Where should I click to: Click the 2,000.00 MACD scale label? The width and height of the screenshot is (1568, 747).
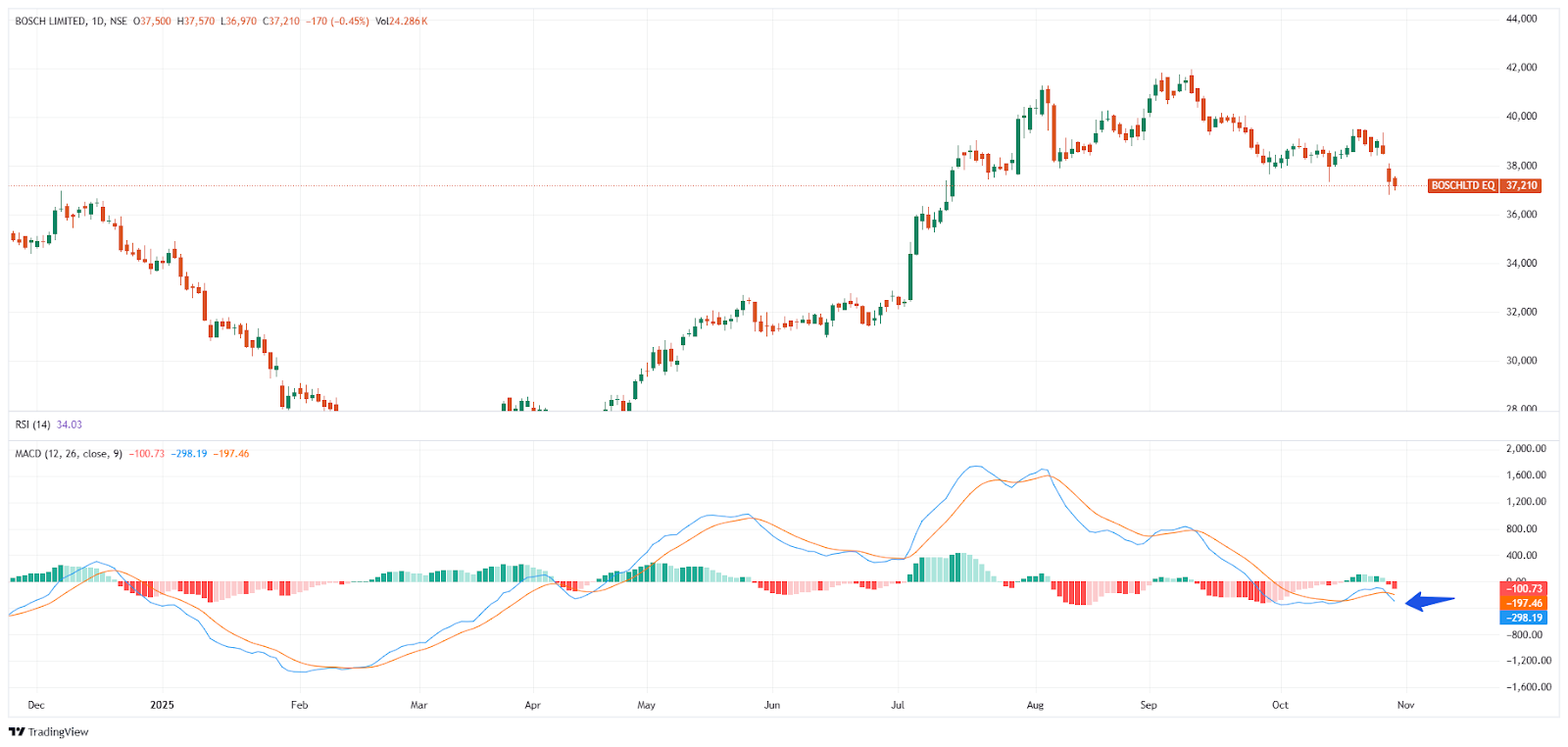[1526, 449]
